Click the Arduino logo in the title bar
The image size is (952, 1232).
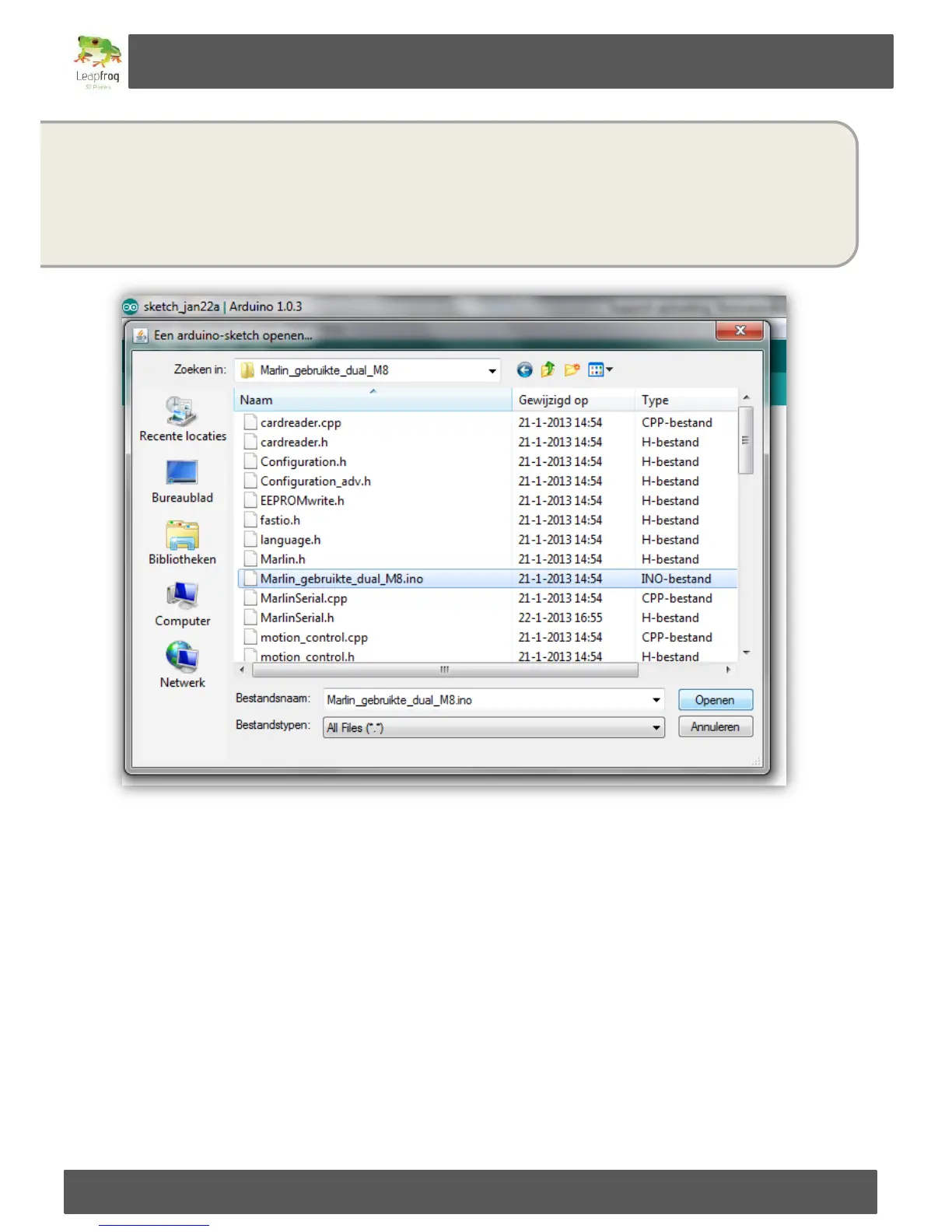point(131,306)
